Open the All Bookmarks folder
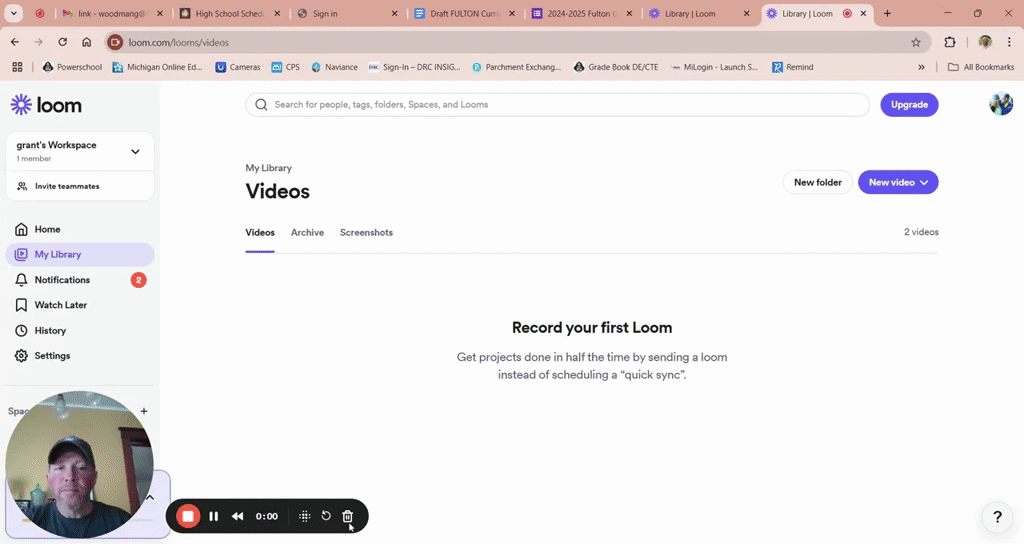Screen dimensions: 1024x544 [981, 67]
